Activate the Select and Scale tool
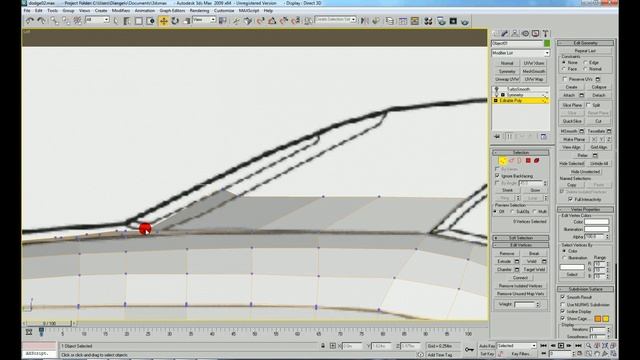The image size is (640, 360). [x=187, y=21]
